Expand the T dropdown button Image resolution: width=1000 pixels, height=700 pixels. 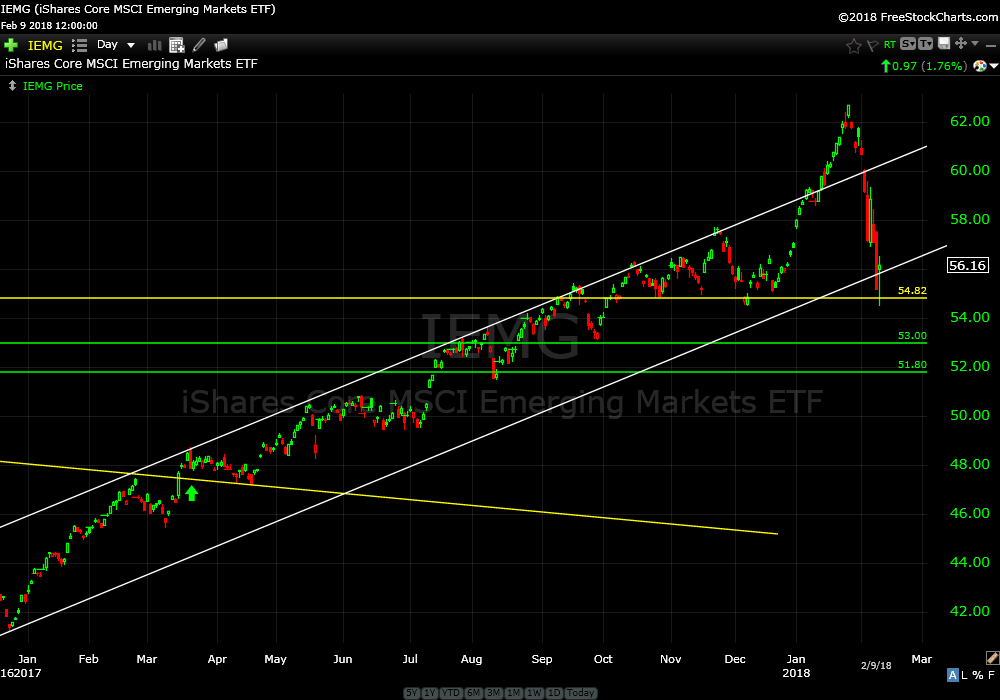click(x=925, y=44)
